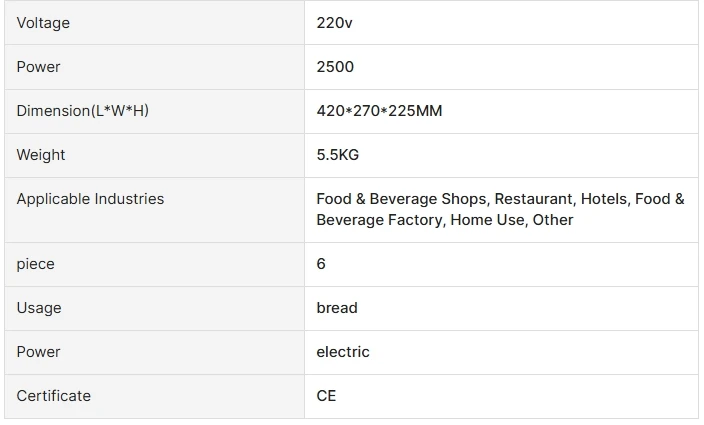
Task: Click the Voltage label cell
Action: pos(43,23)
